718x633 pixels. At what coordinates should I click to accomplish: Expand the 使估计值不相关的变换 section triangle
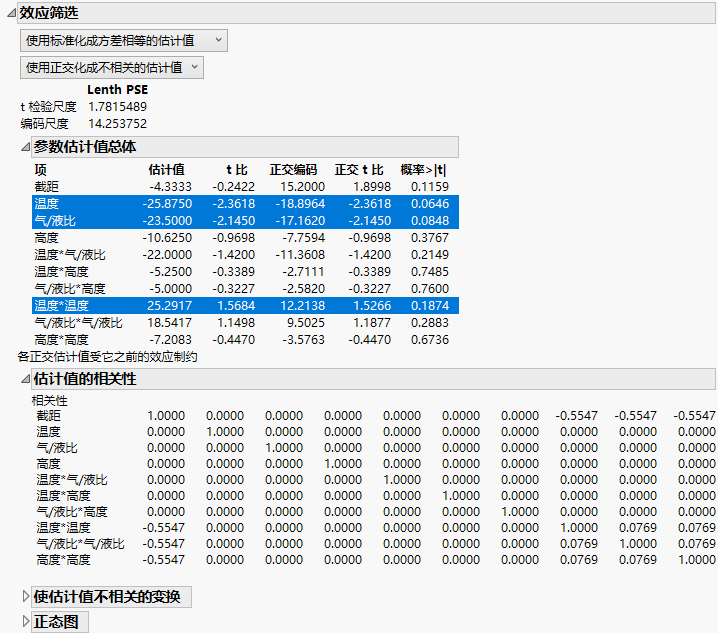[x=26, y=596]
